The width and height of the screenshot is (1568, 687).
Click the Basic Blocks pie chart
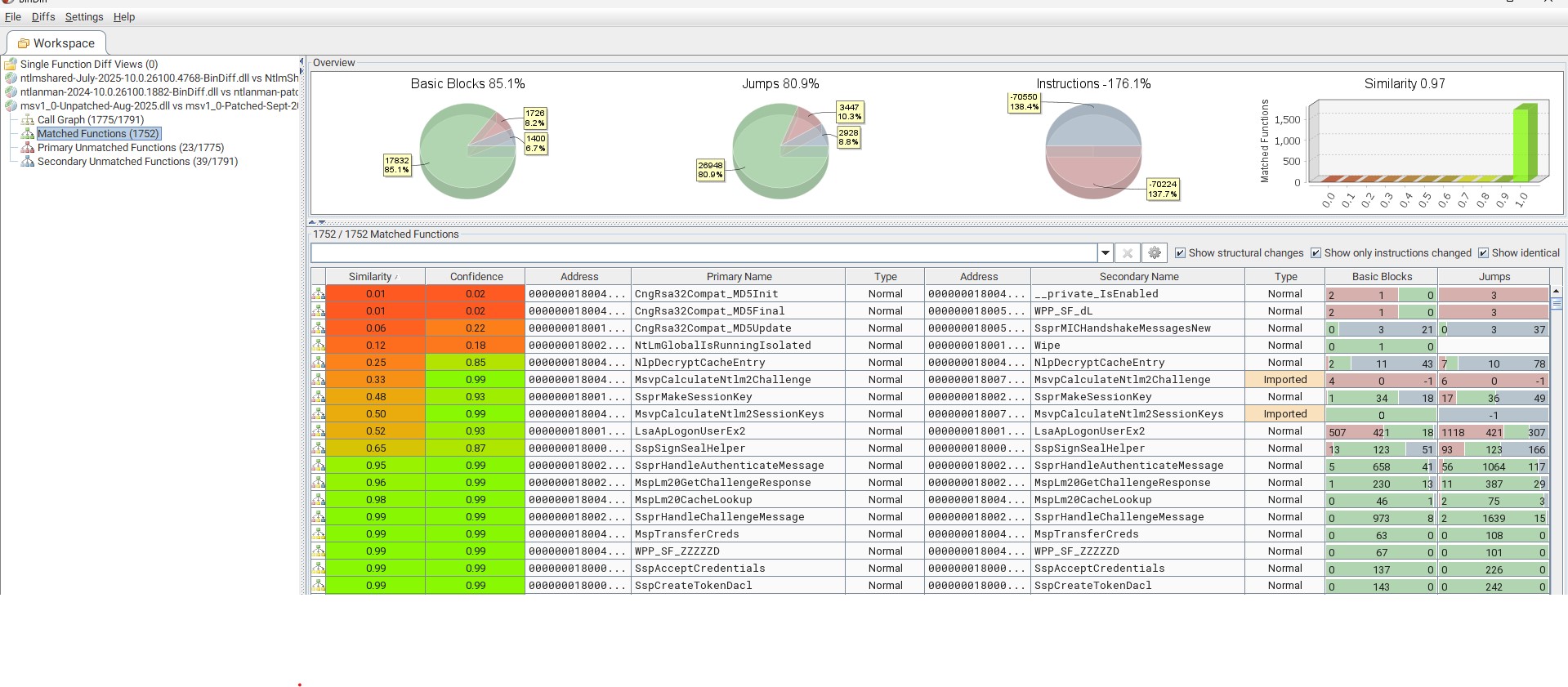(x=467, y=151)
